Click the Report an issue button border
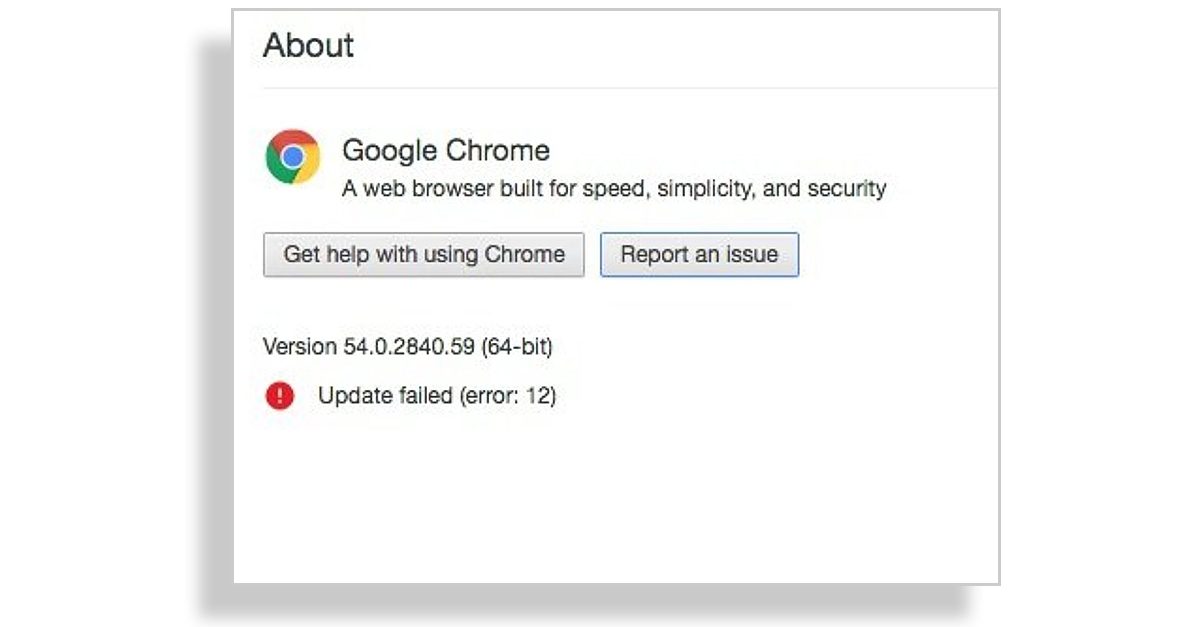 [x=698, y=234]
